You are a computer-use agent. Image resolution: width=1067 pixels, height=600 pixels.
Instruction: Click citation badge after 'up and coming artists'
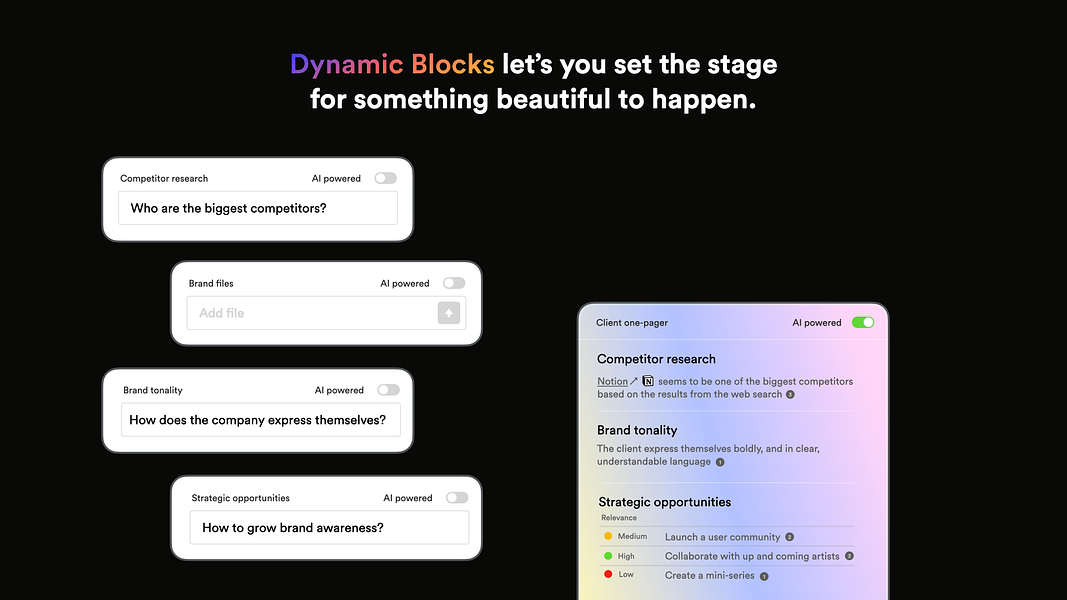pos(849,556)
